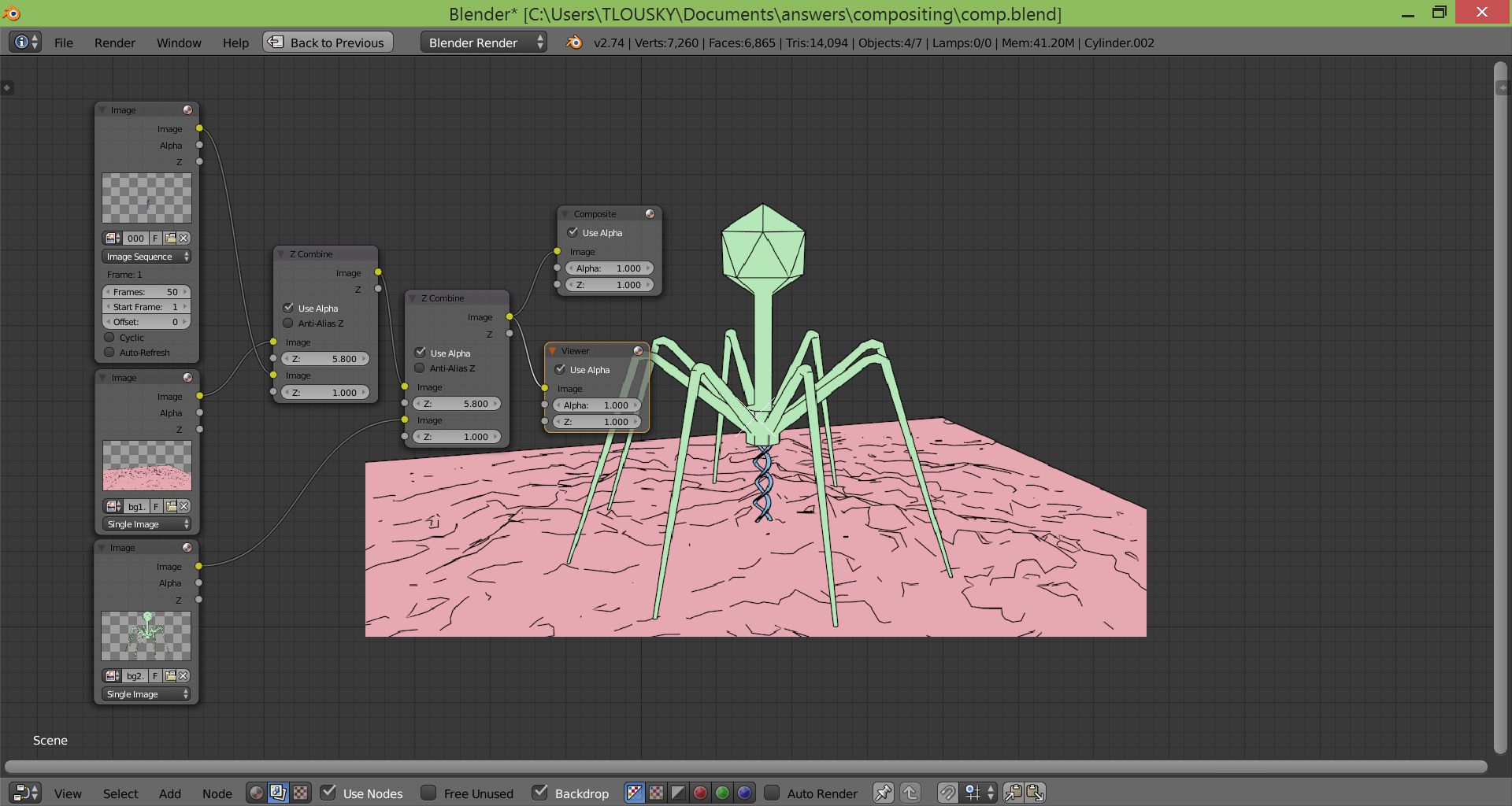
Task: Show only the Red backdrop channel
Action: click(x=700, y=793)
